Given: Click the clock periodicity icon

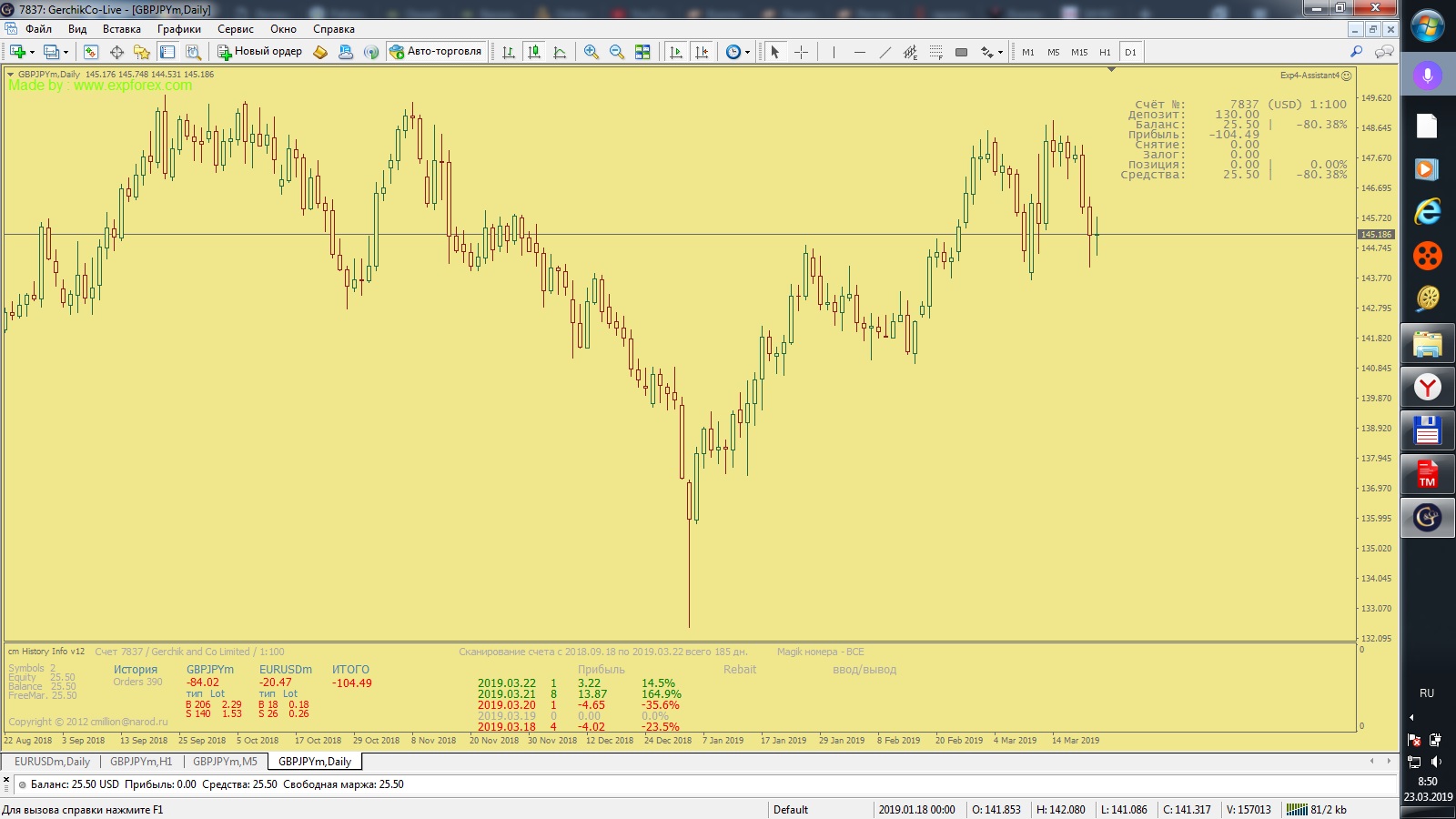Looking at the screenshot, I should [x=733, y=52].
